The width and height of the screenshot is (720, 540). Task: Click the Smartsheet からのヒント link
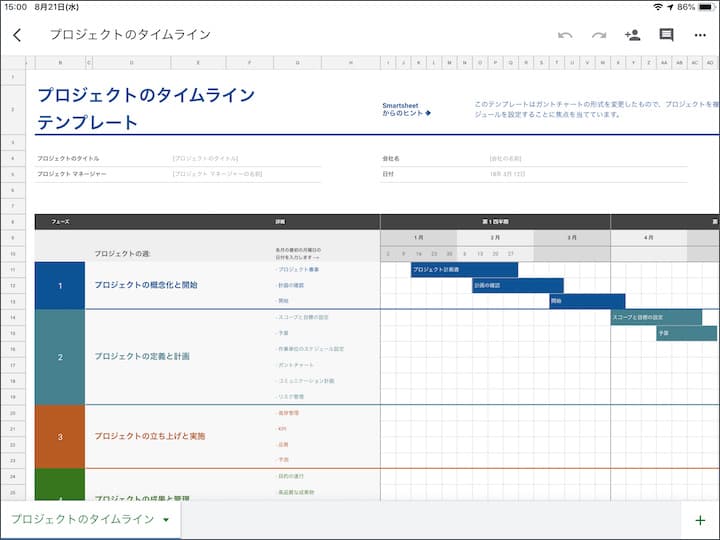click(x=406, y=109)
